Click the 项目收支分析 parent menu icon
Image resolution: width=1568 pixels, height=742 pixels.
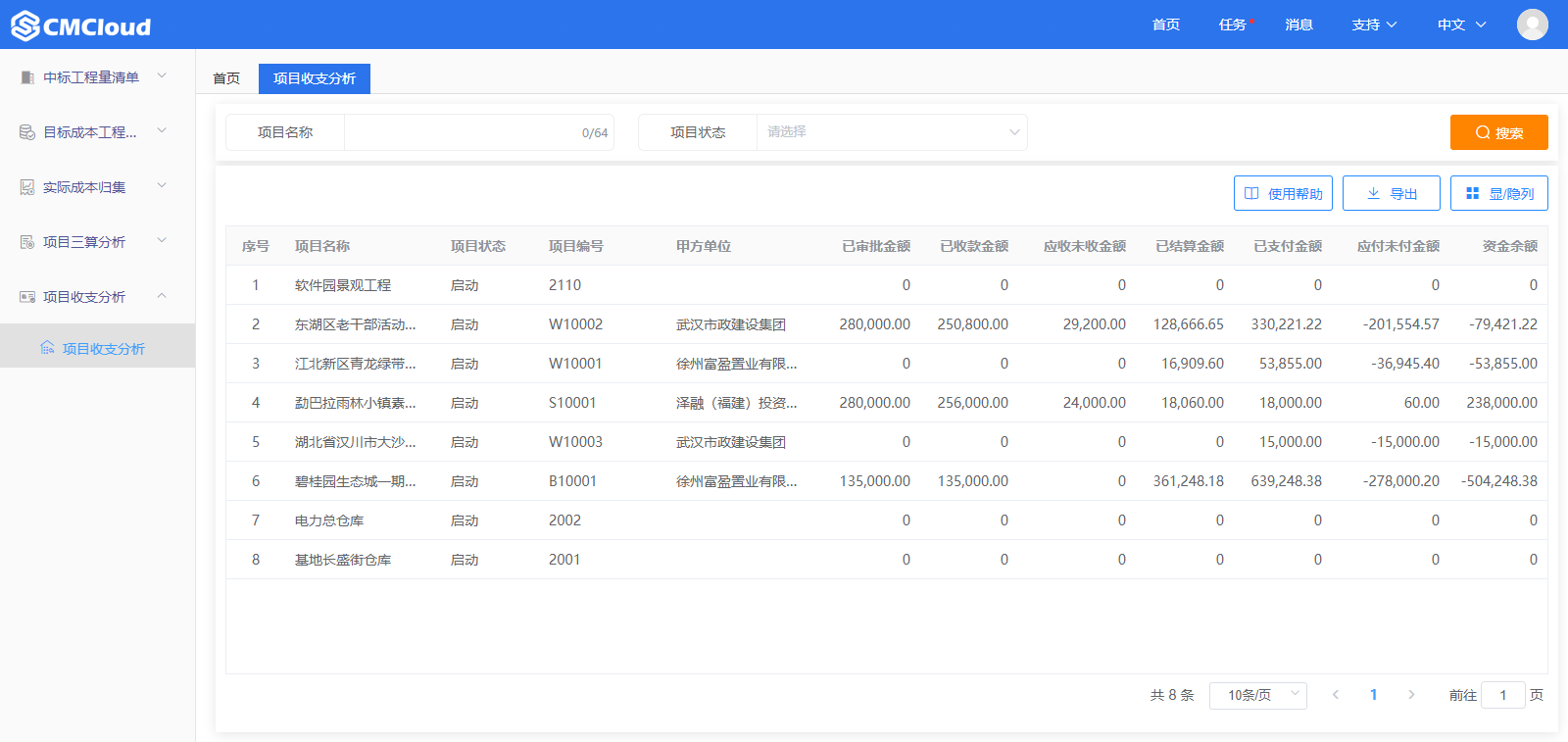(x=27, y=297)
